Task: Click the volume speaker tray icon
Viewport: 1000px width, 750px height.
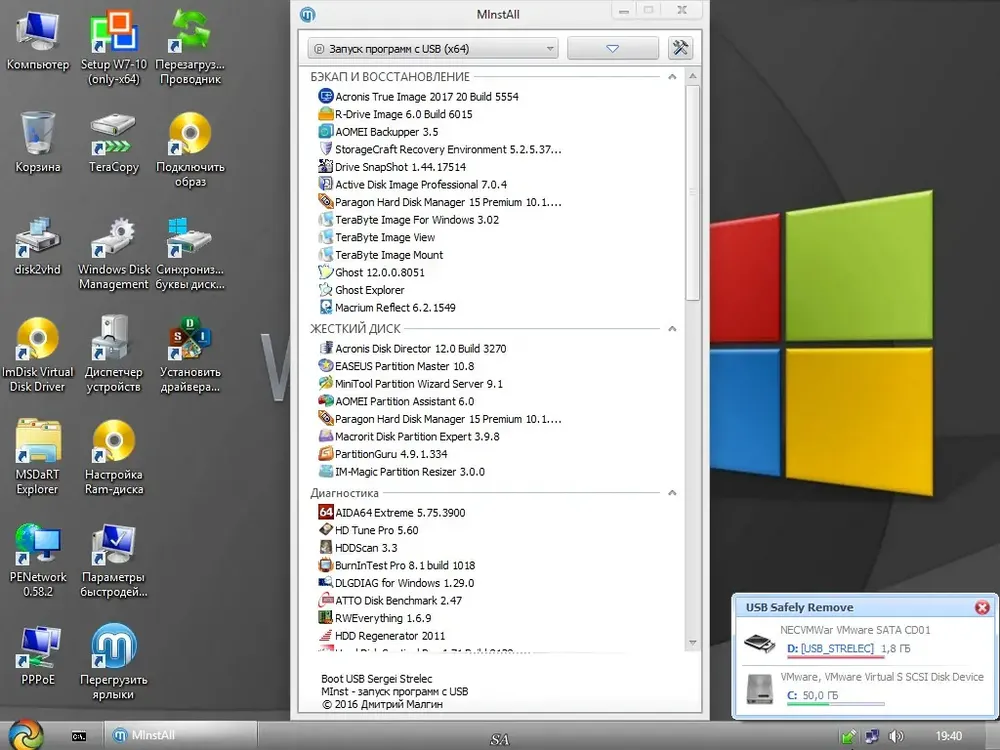Action: [x=896, y=736]
